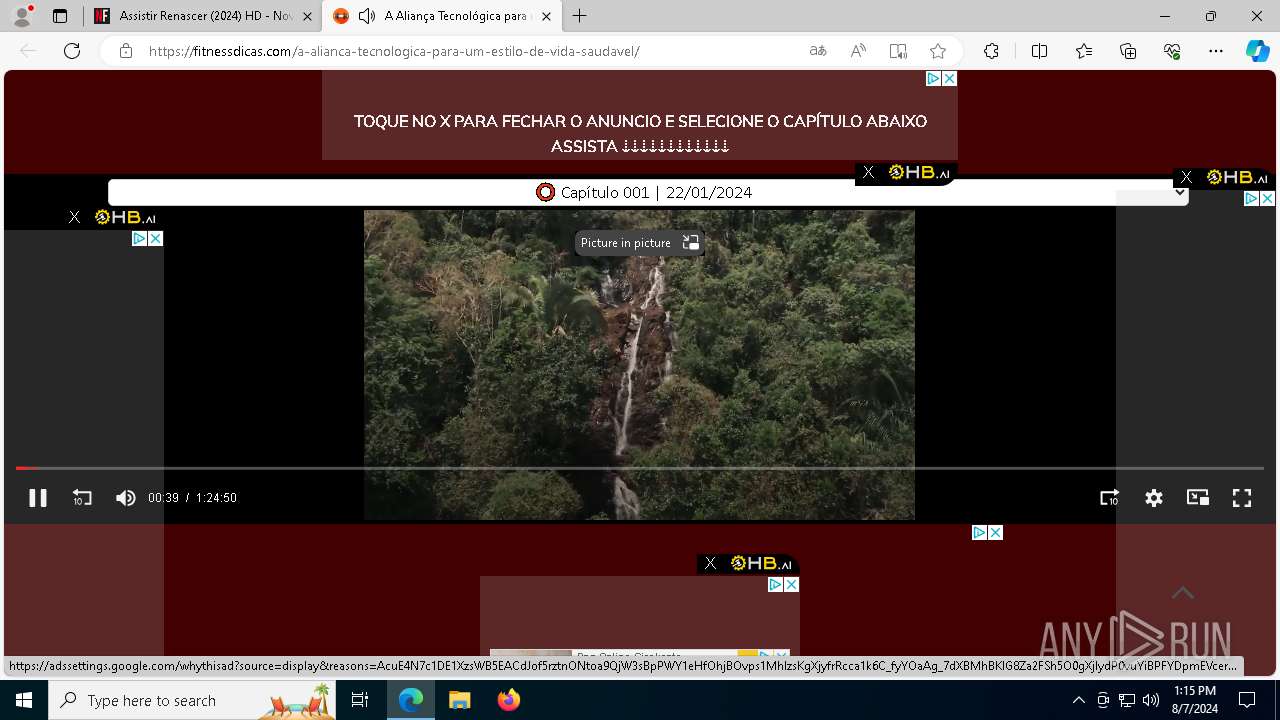The width and height of the screenshot is (1280, 720).
Task: Close ad below the video player
Action: (995, 532)
